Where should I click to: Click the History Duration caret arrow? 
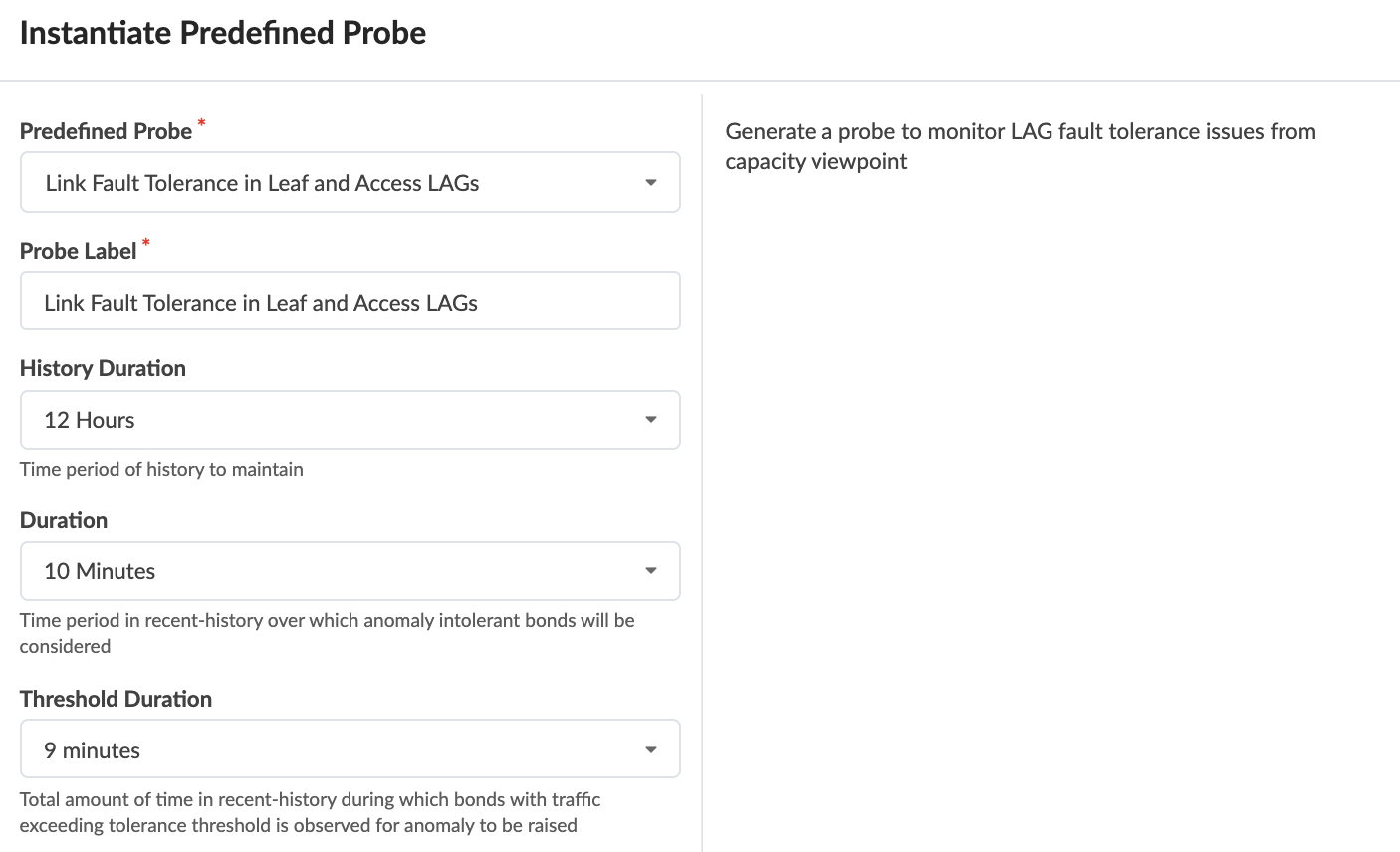(x=650, y=420)
